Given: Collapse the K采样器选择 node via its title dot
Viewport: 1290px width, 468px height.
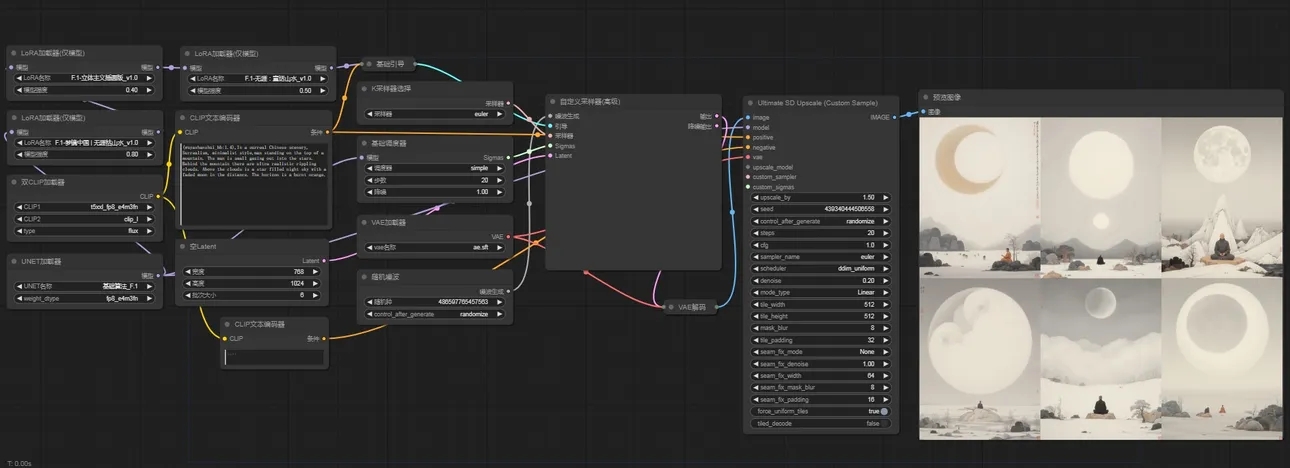Looking at the screenshot, I should pyautogui.click(x=365, y=88).
